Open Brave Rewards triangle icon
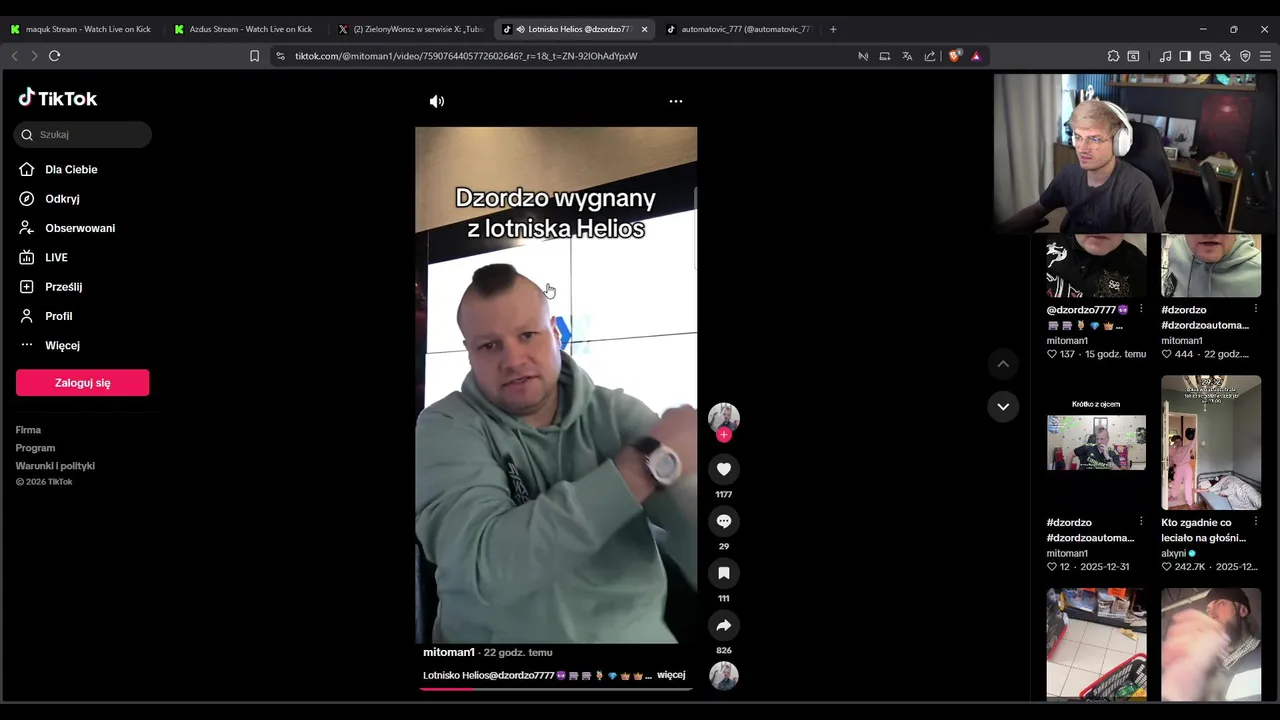The image size is (1280, 720). pyautogui.click(x=976, y=56)
